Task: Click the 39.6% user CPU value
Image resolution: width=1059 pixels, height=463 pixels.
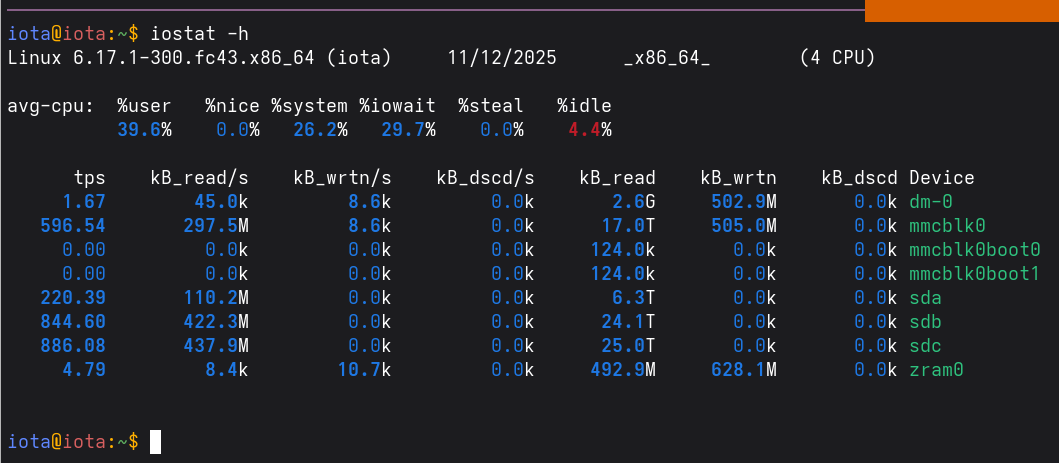Action: coord(145,130)
